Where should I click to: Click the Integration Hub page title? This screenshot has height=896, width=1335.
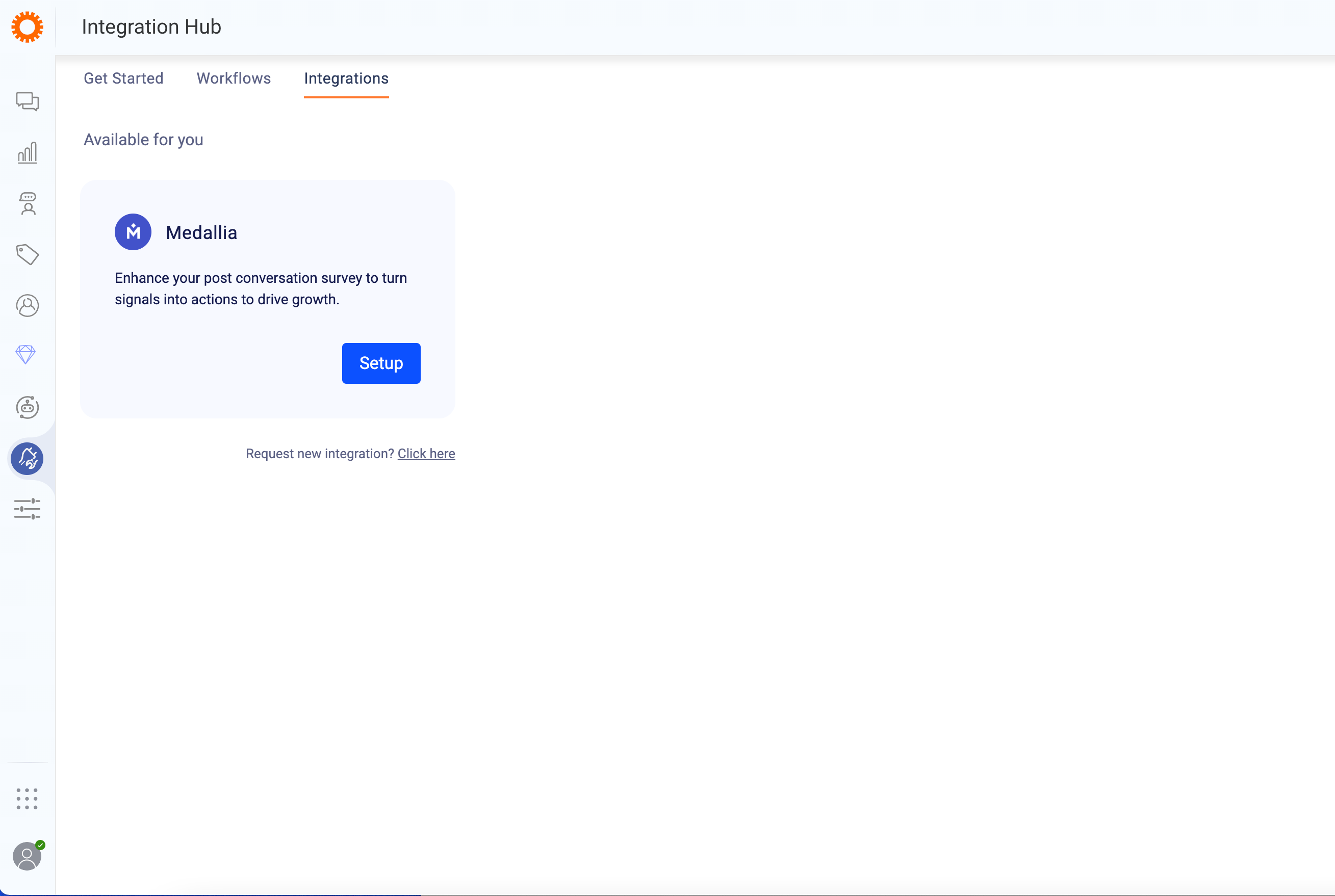151,27
